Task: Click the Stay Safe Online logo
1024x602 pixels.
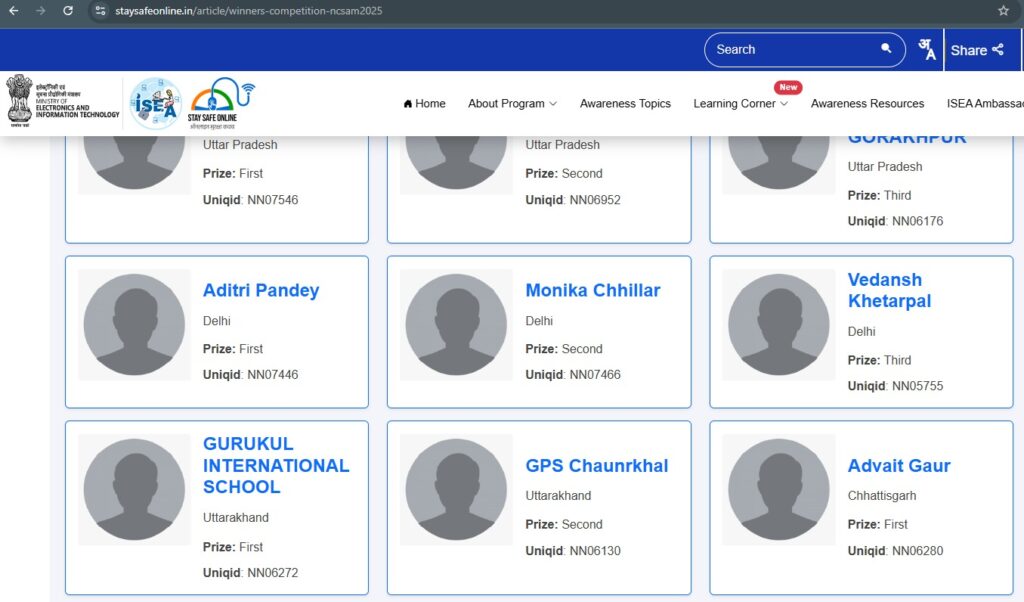Action: tap(220, 103)
